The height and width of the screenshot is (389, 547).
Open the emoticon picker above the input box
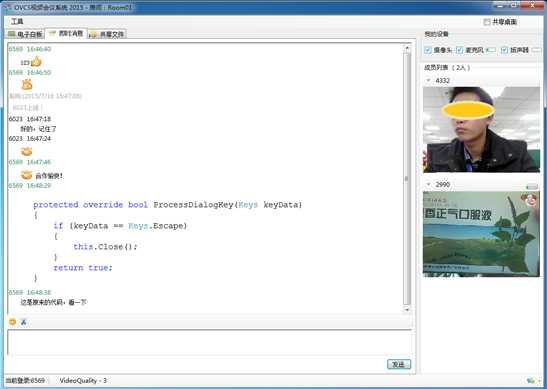[12, 322]
